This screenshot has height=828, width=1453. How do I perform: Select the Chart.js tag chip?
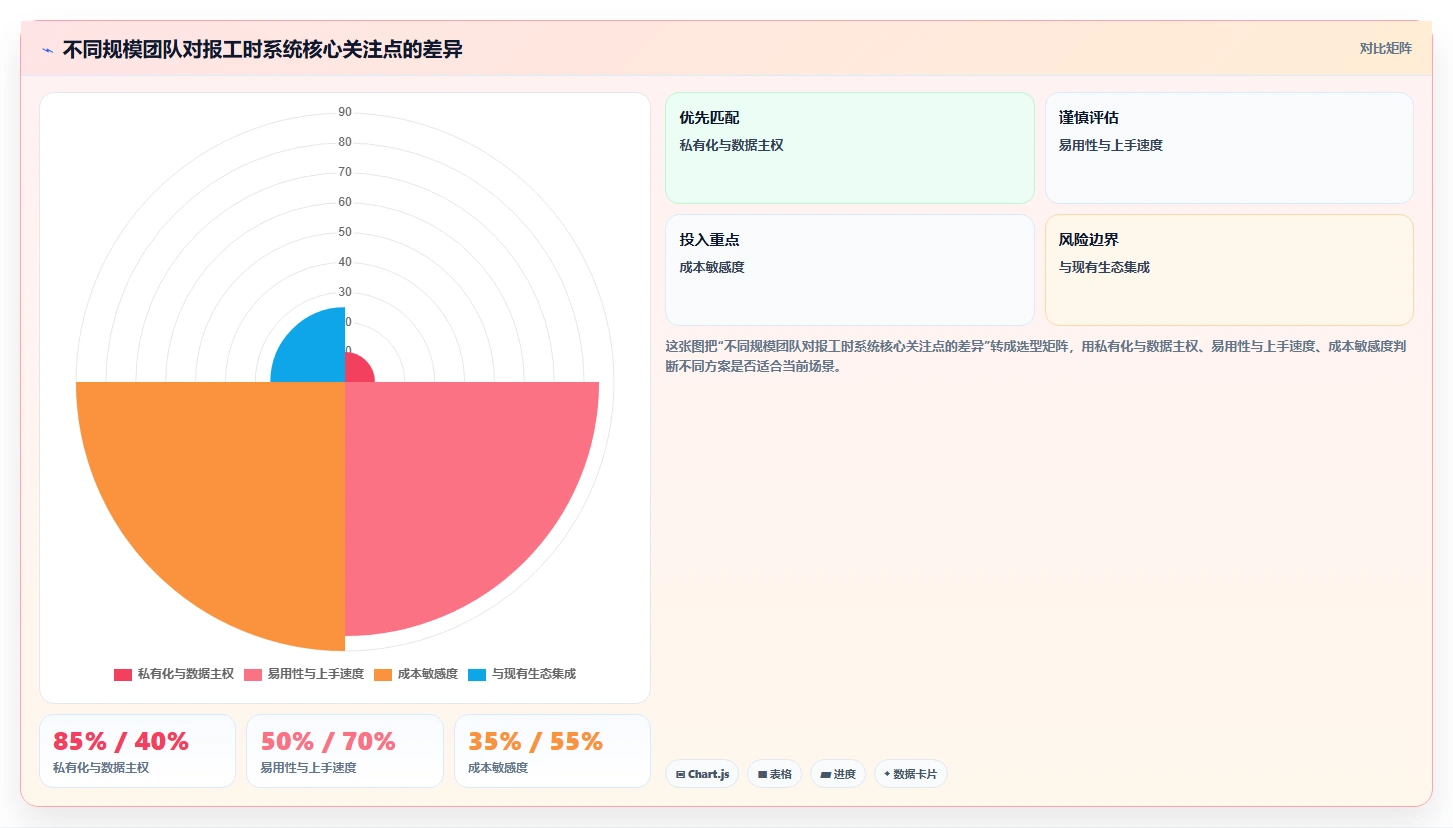[702, 774]
